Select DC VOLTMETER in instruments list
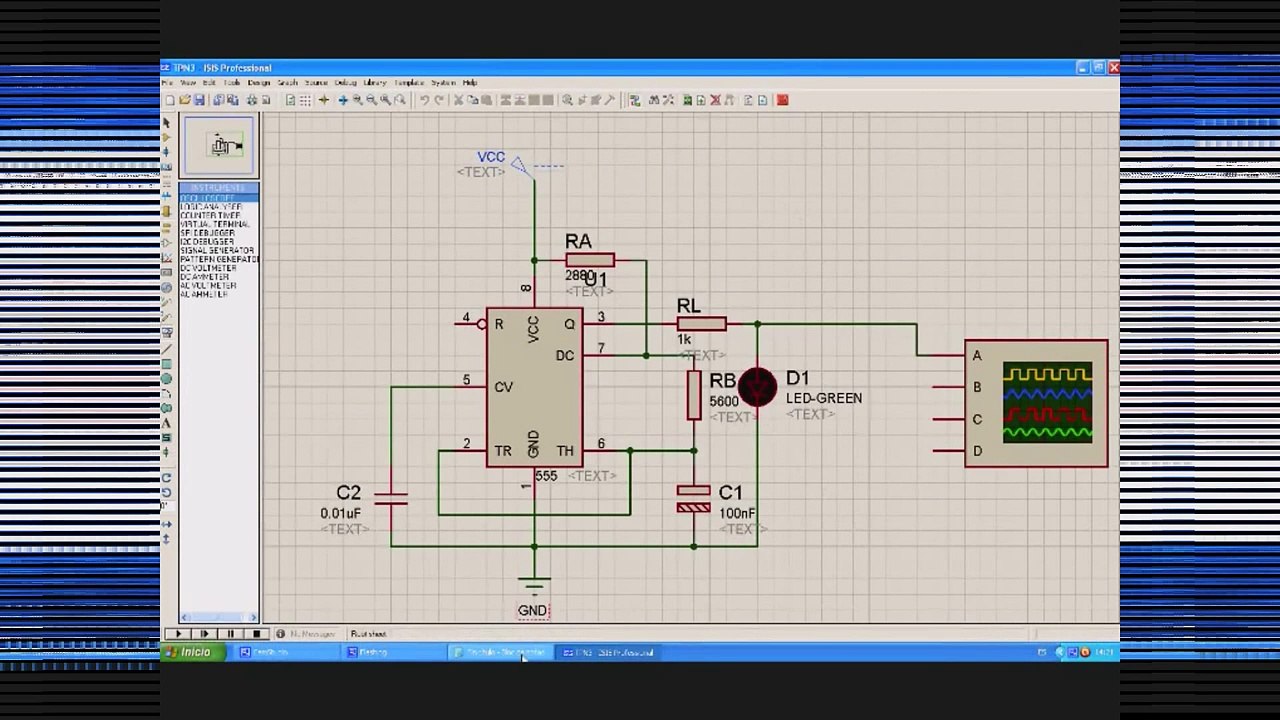This screenshot has height=720, width=1280. (208, 268)
